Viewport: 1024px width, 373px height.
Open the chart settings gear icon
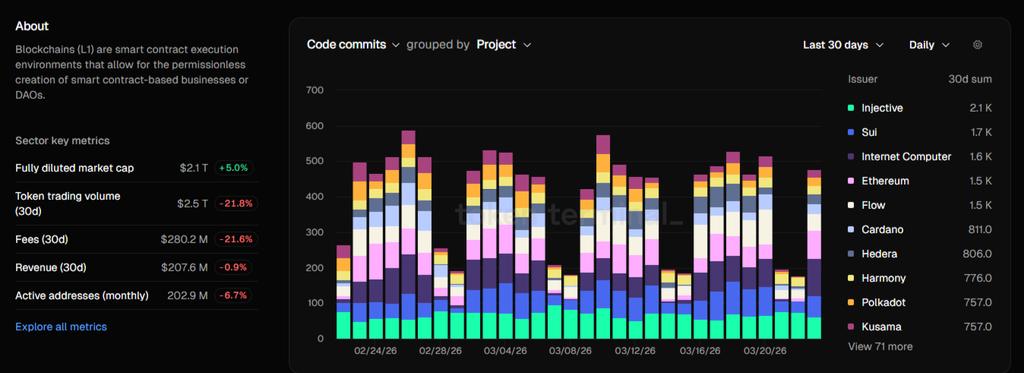[x=977, y=45]
